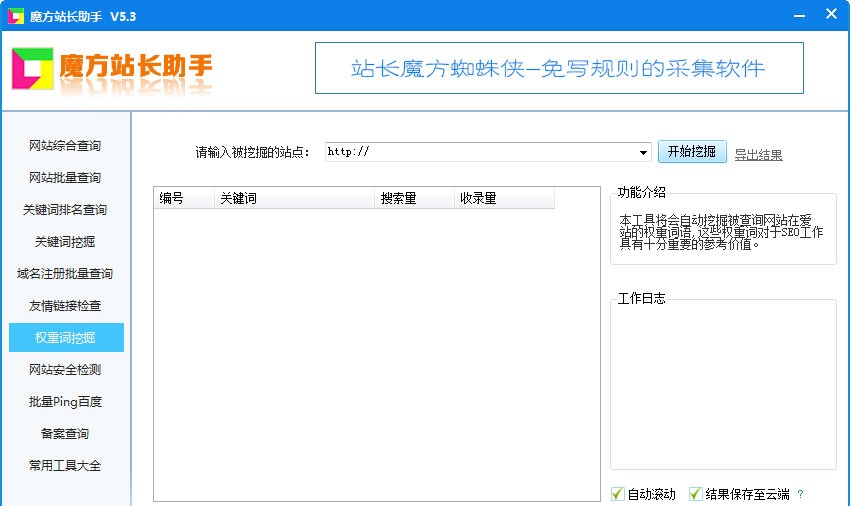Open 网站安全检测 in the sidebar
The image size is (852, 506).
coord(65,370)
